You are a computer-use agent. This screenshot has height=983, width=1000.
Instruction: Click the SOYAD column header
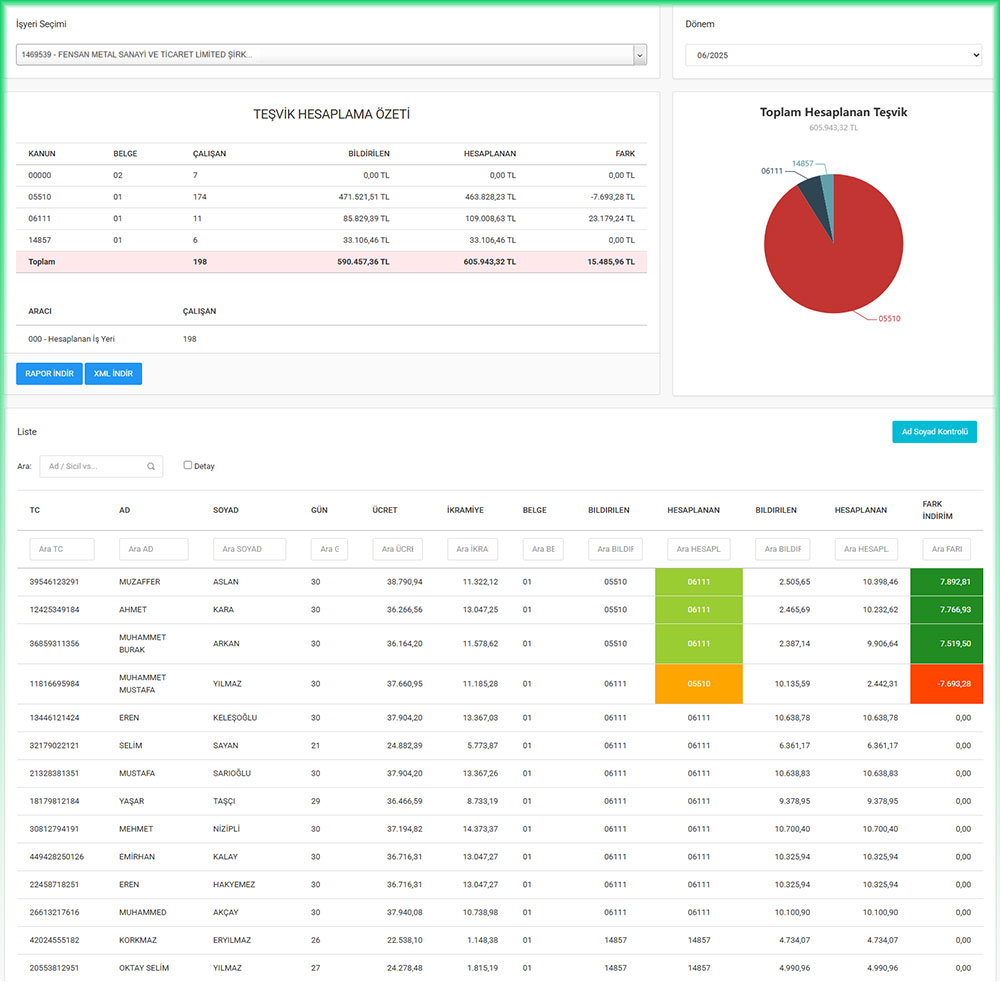point(226,510)
